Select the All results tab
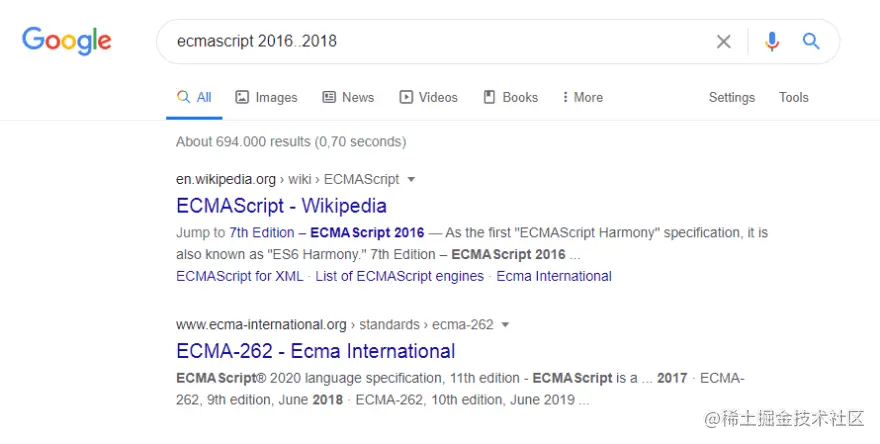The width and height of the screenshot is (880, 444). (194, 97)
